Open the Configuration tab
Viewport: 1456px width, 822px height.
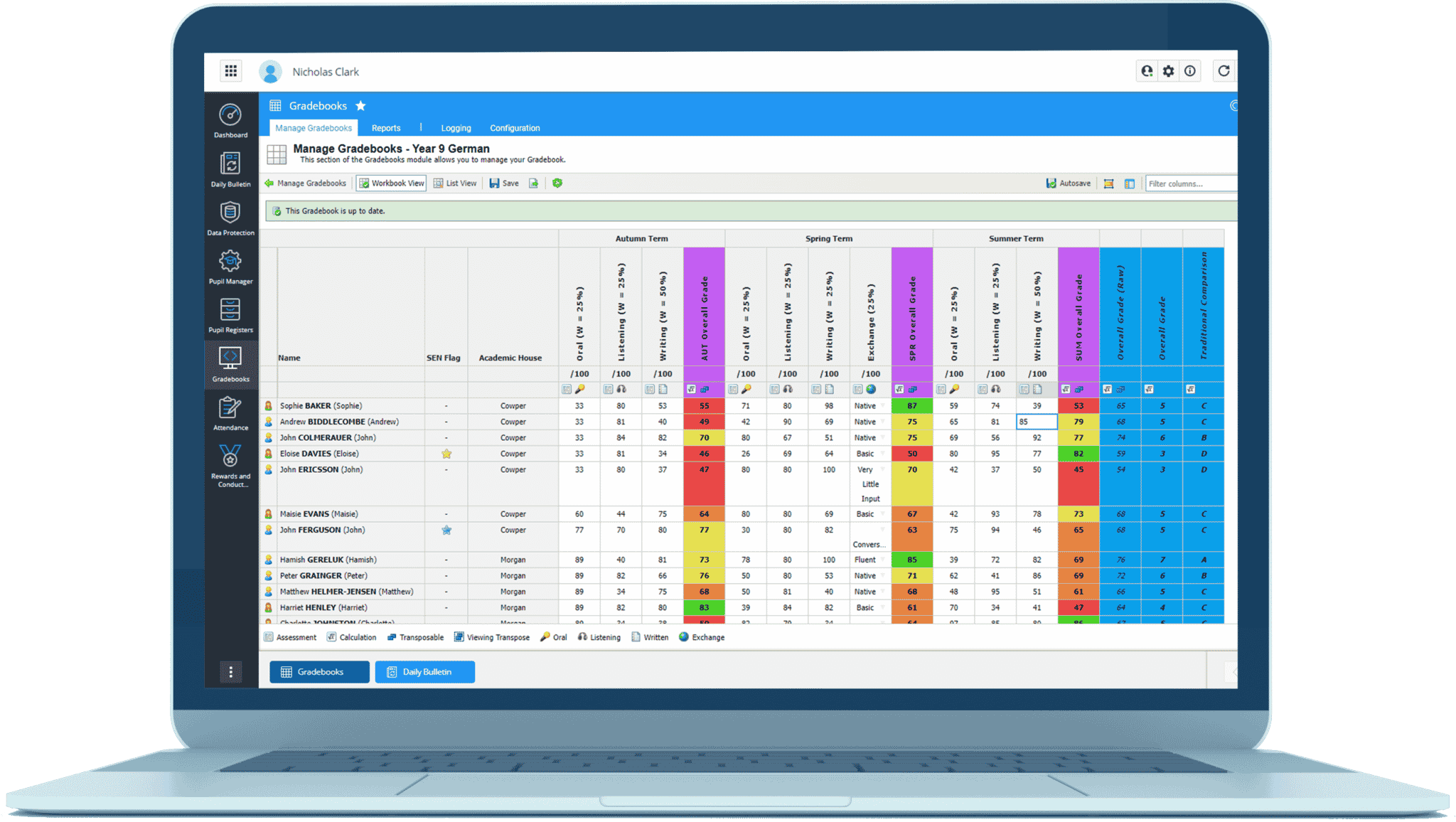(515, 128)
